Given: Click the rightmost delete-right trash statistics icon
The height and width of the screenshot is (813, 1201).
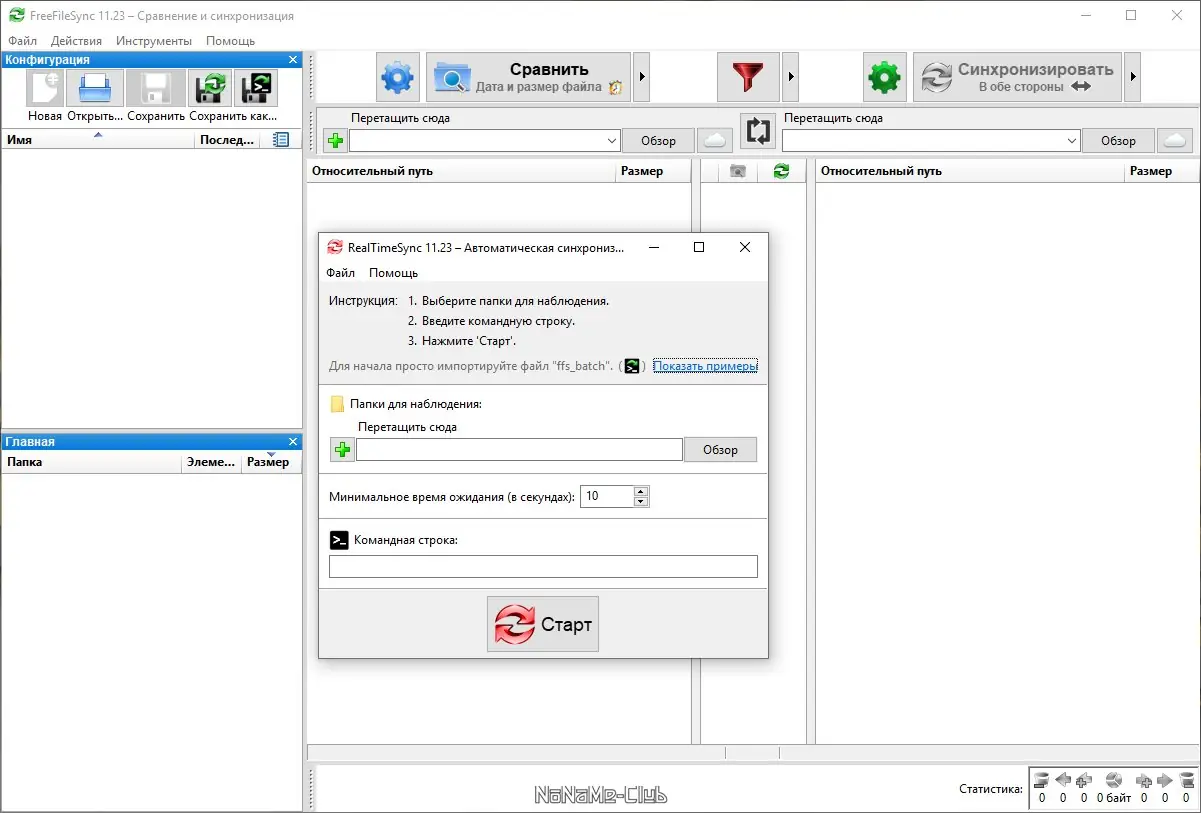Looking at the screenshot, I should [x=1187, y=781].
